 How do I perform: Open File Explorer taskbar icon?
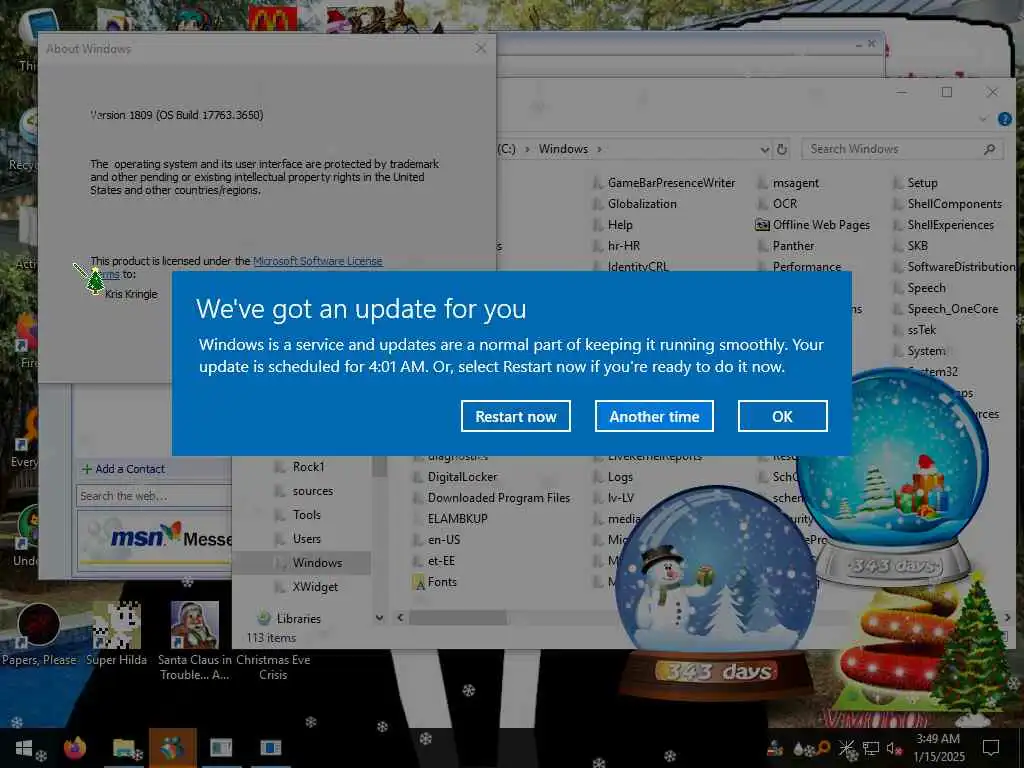tap(123, 748)
